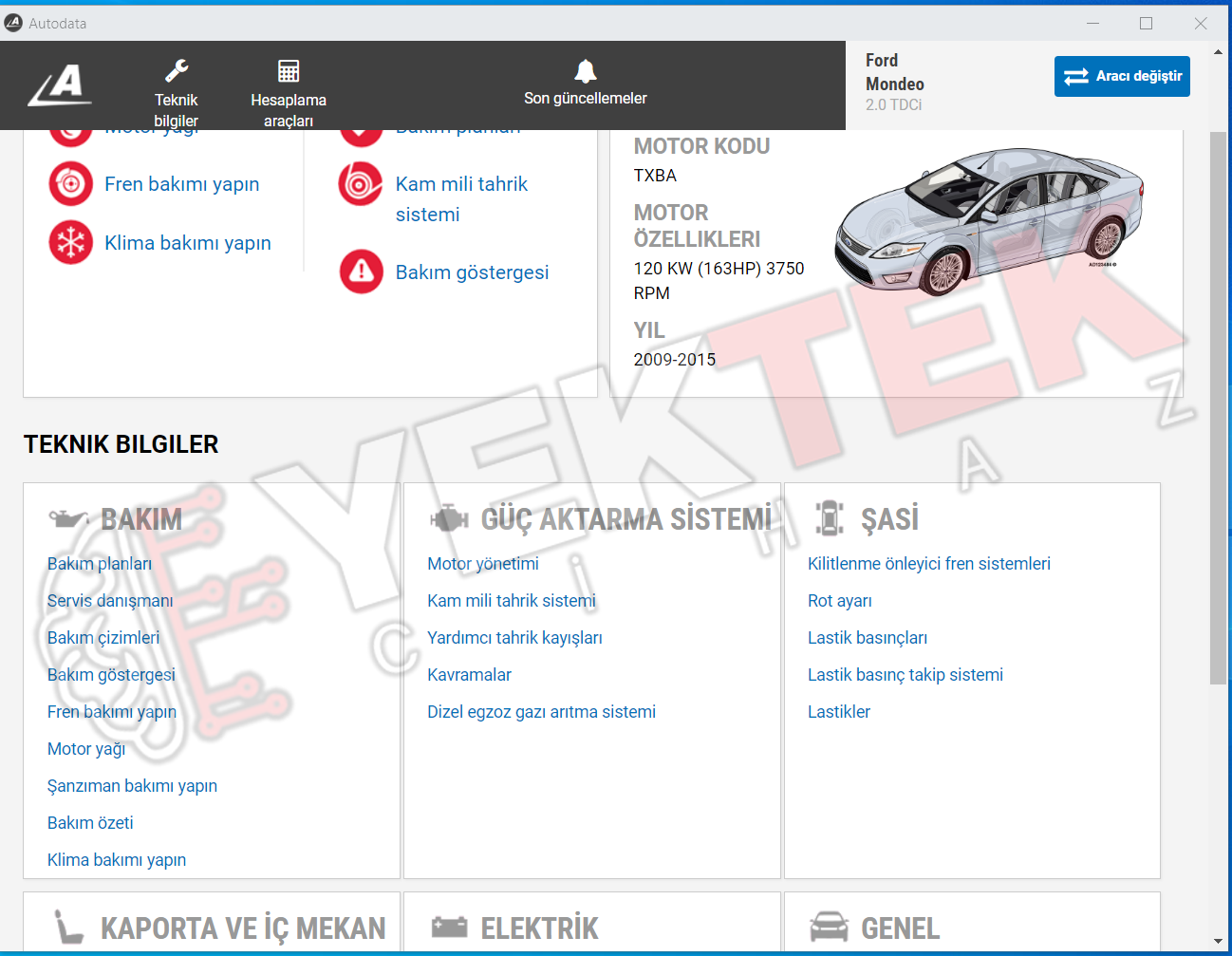Click the ELEKTRİK battery icon
This screenshot has width=1232, height=956.
[449, 927]
